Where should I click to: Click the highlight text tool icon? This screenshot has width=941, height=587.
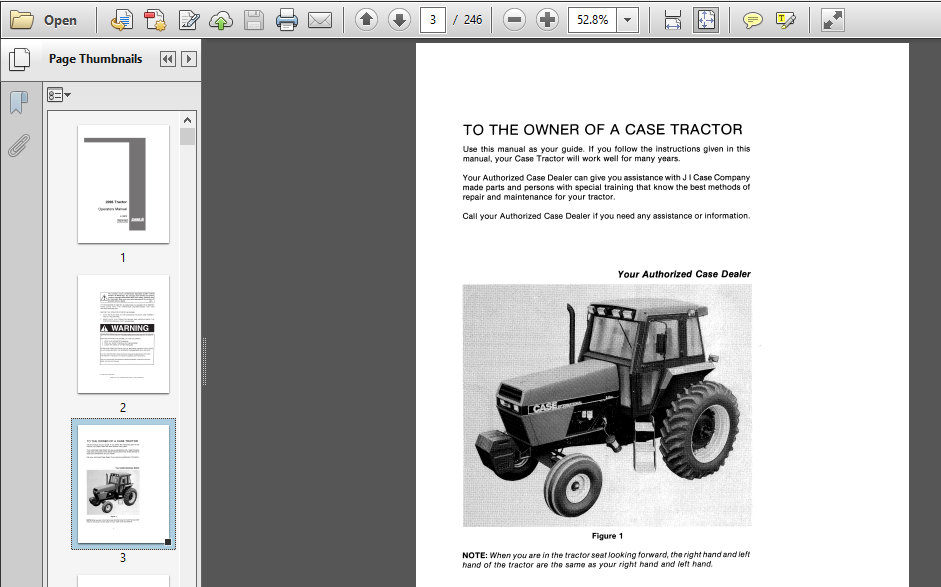point(786,20)
